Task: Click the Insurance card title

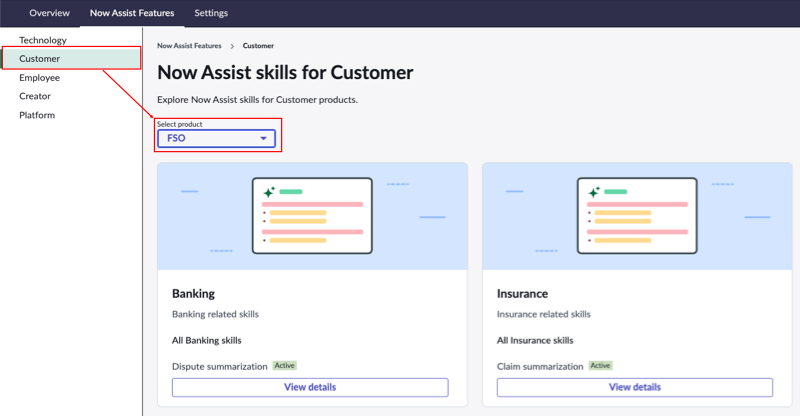Action: 522,293
